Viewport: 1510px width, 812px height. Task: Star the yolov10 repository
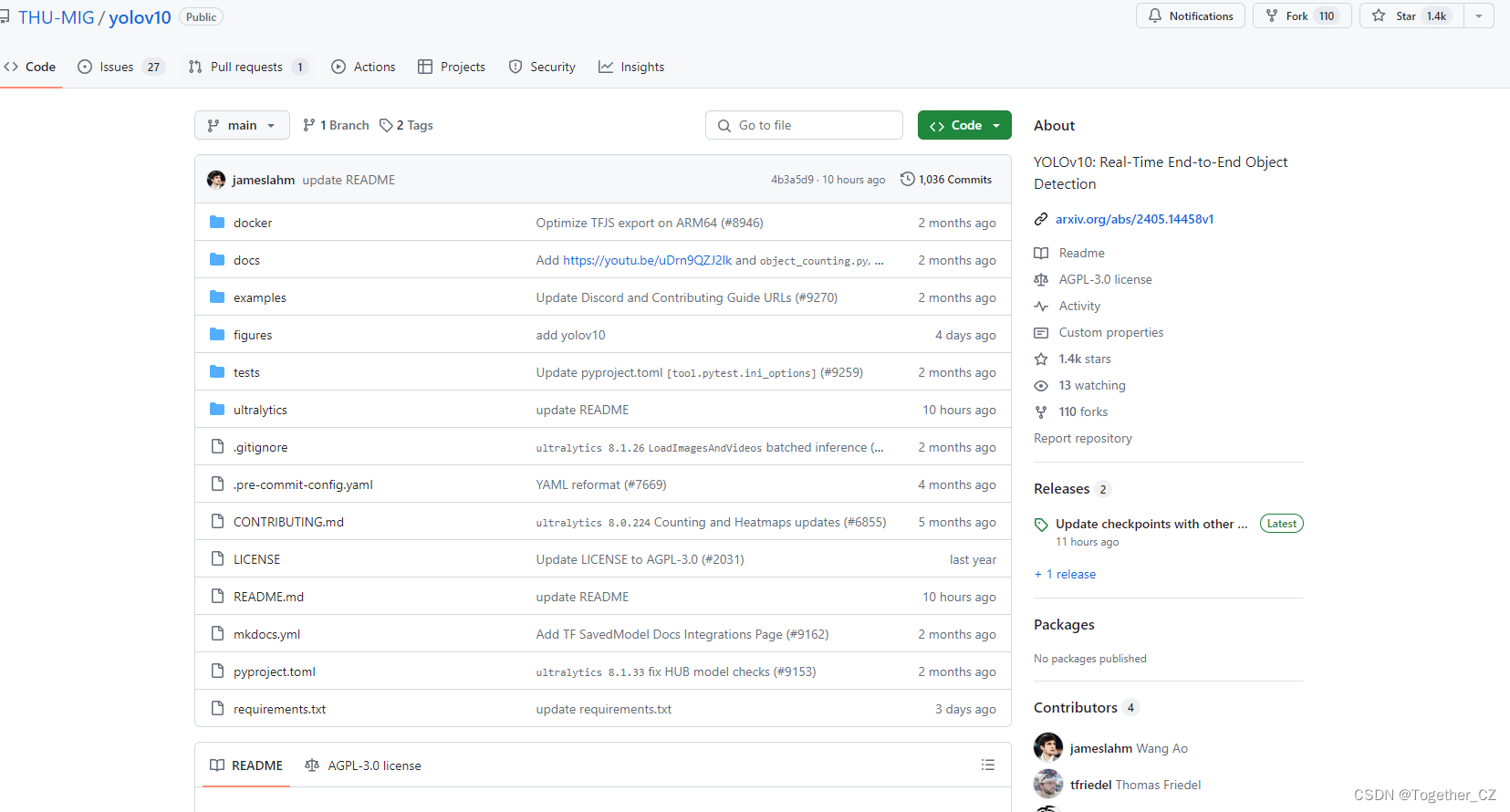coord(1411,16)
